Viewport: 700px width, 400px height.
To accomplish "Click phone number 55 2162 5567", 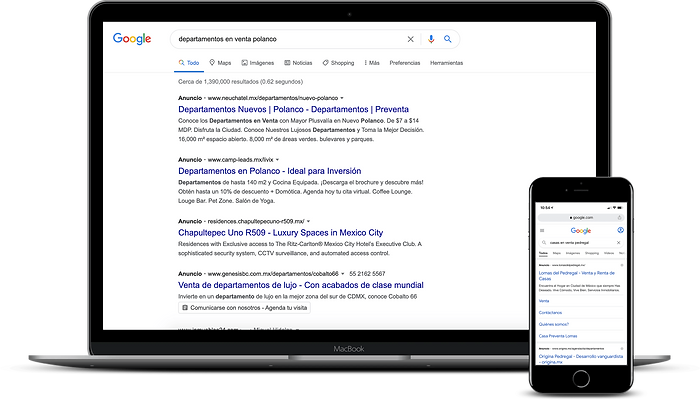I will (x=367, y=274).
